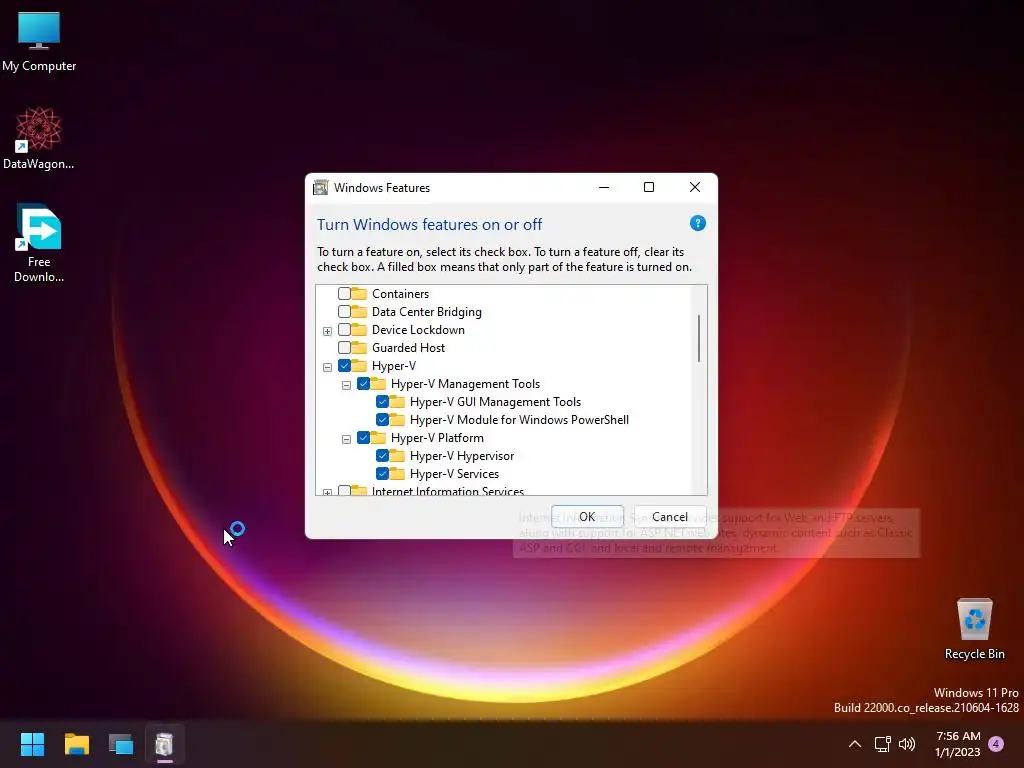
Task: Uncheck the Hyper-V Management Tools checkbox
Action: coord(363,383)
